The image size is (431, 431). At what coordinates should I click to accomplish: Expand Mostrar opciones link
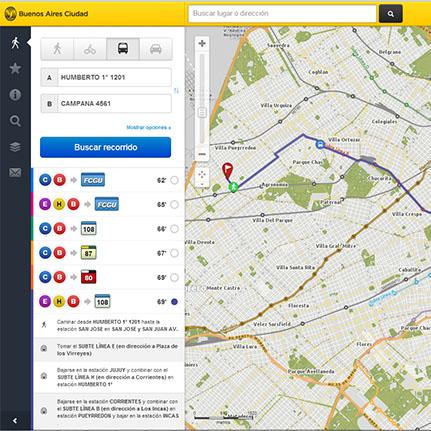pyautogui.click(x=148, y=127)
